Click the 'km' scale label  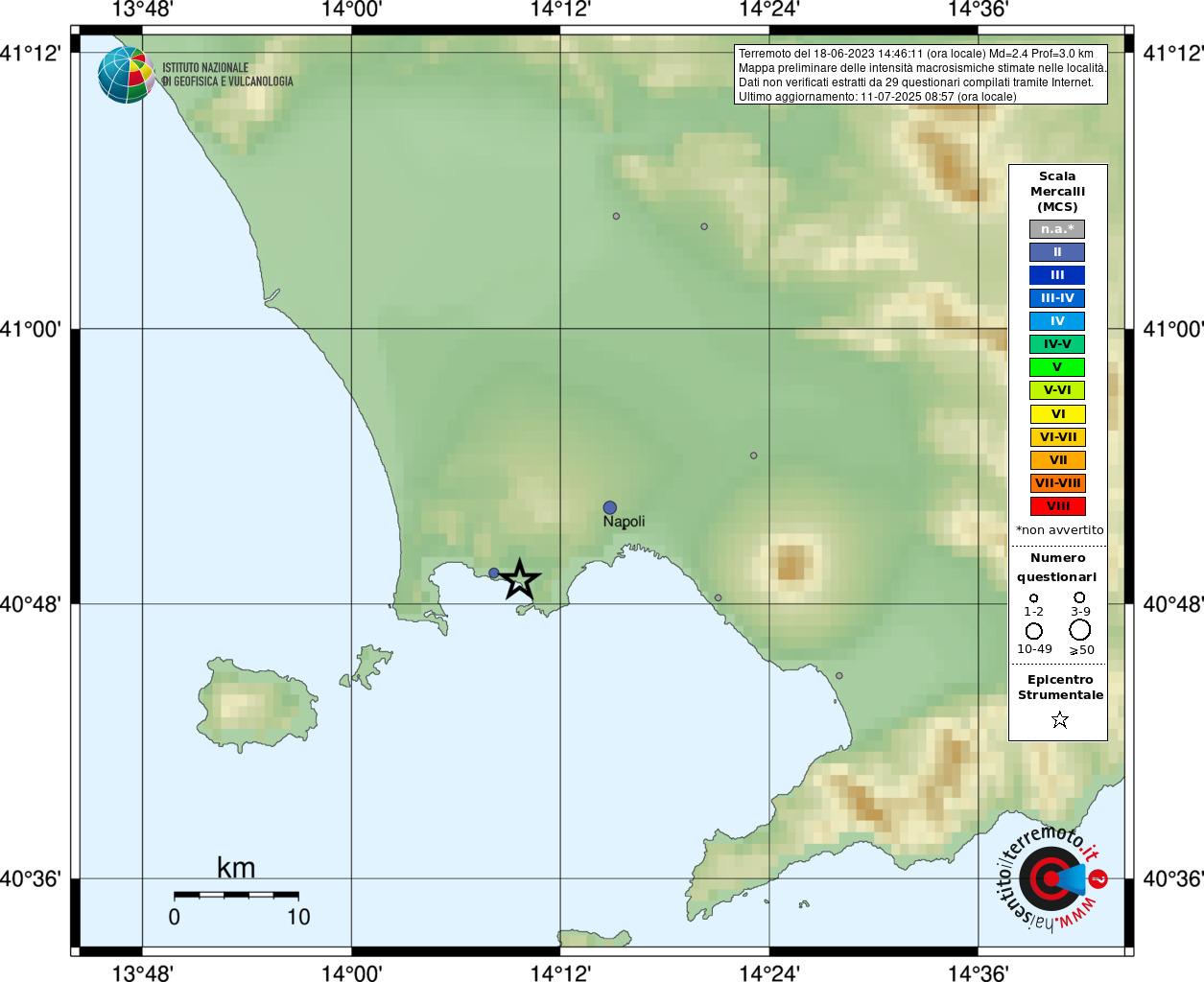coord(236,868)
